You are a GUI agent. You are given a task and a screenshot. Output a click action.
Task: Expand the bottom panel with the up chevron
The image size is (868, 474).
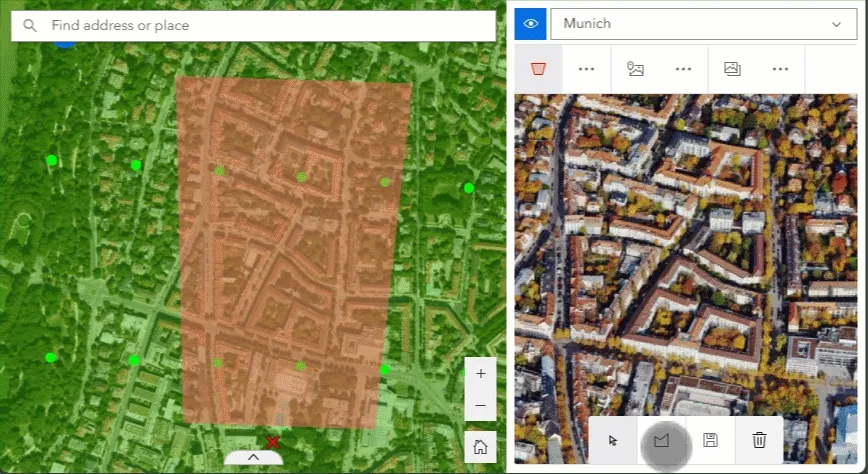(x=254, y=457)
